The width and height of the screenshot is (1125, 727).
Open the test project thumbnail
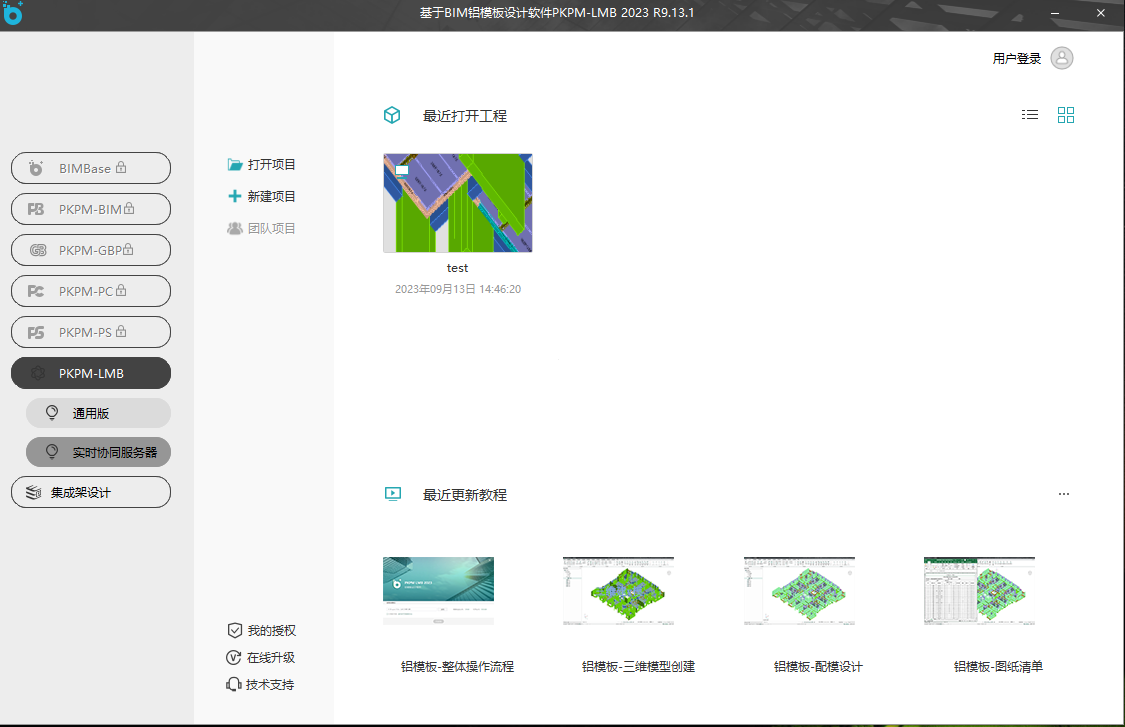point(458,202)
